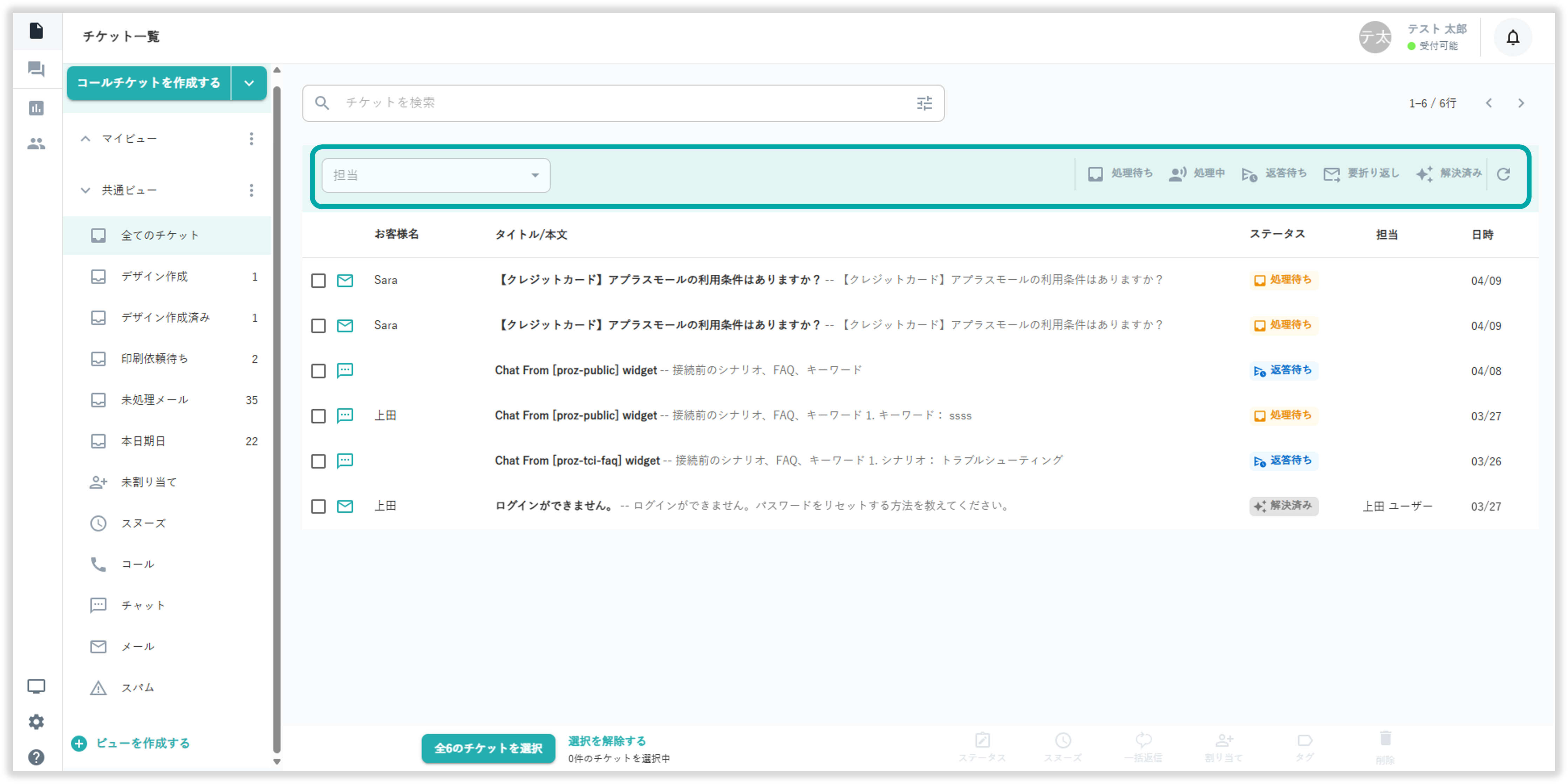Open the customers people icon in sidebar
Screen dimensions: 1568x784
point(36,144)
